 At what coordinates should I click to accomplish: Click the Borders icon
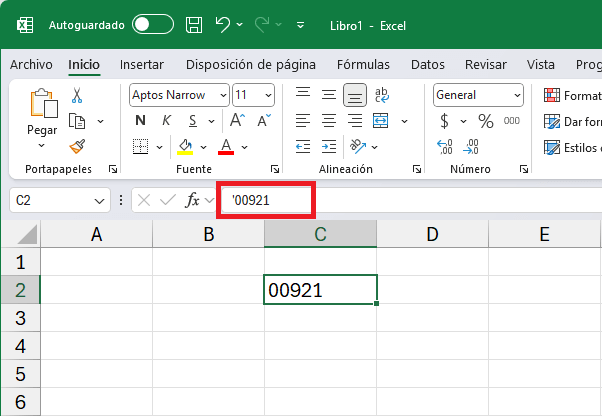click(141, 146)
